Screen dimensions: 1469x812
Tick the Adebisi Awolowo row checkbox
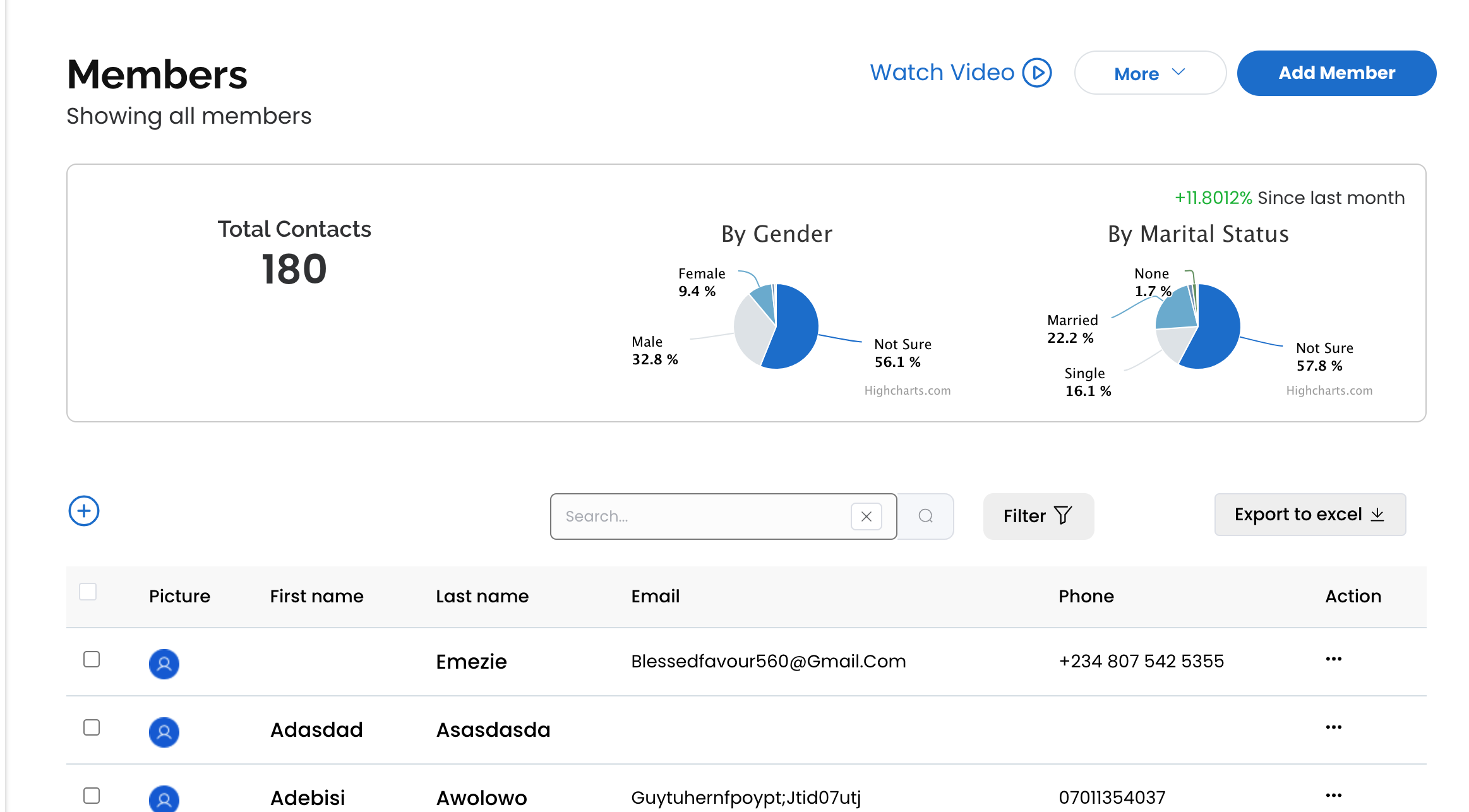coord(92,796)
